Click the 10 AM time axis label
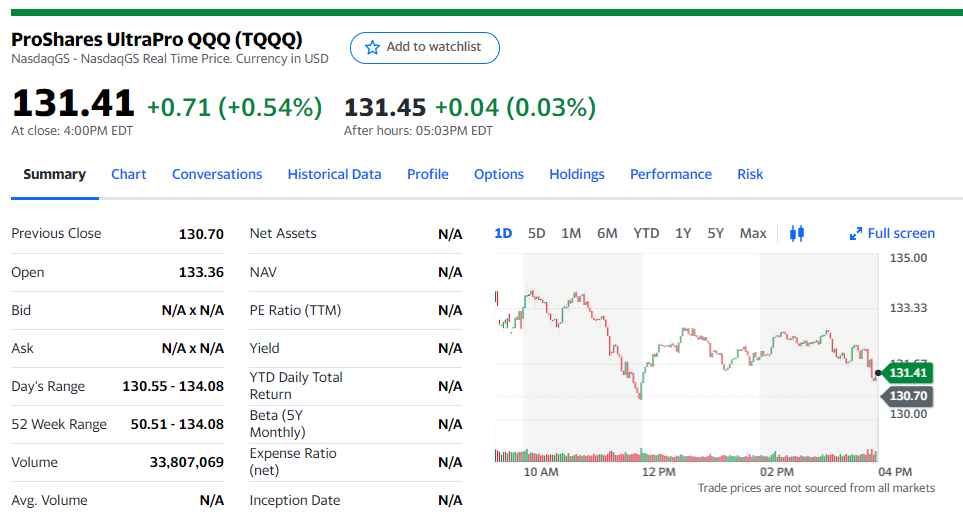 point(541,472)
